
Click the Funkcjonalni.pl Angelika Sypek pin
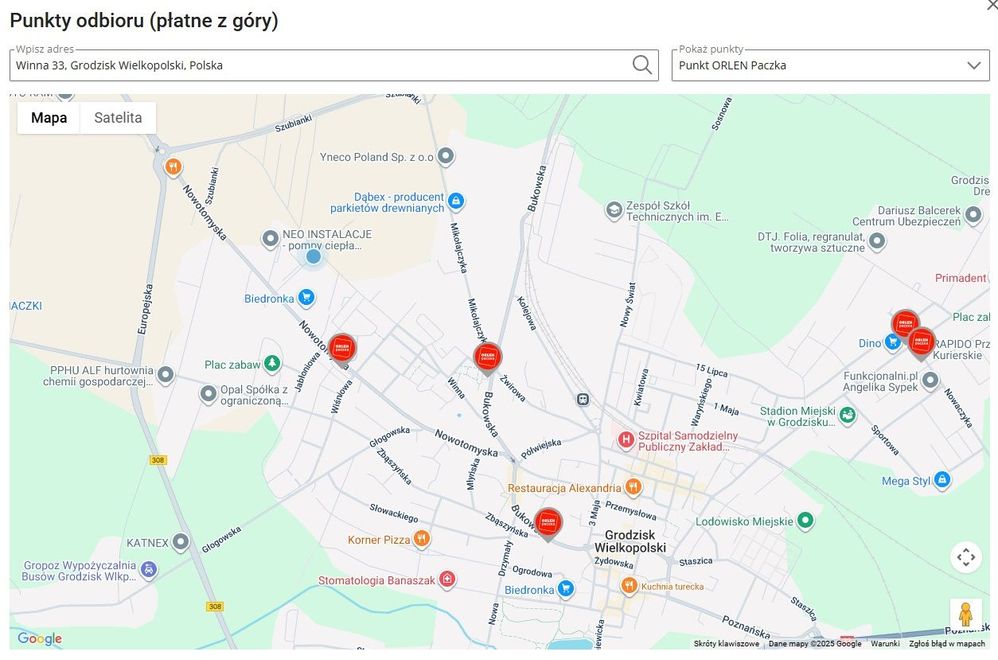tap(931, 380)
